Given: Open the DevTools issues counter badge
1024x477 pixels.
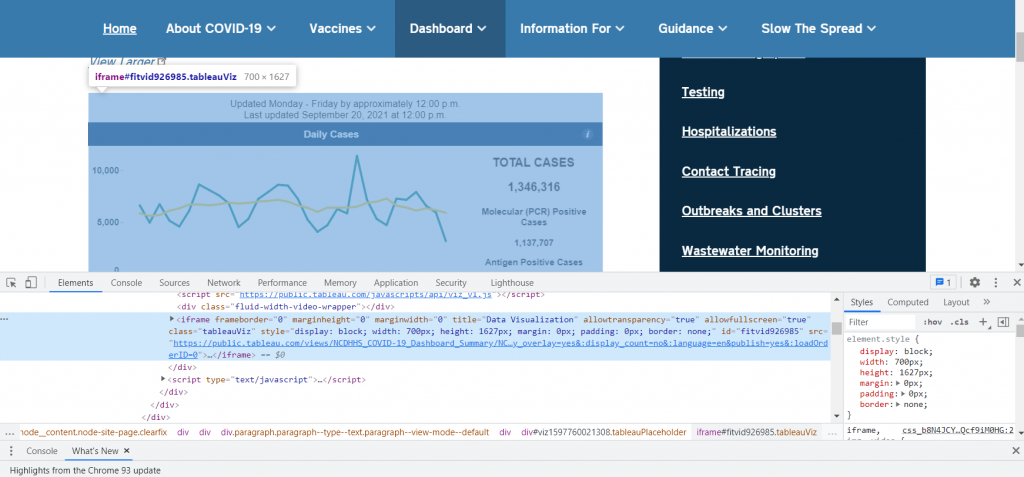Looking at the screenshot, I should pyautogui.click(x=944, y=282).
